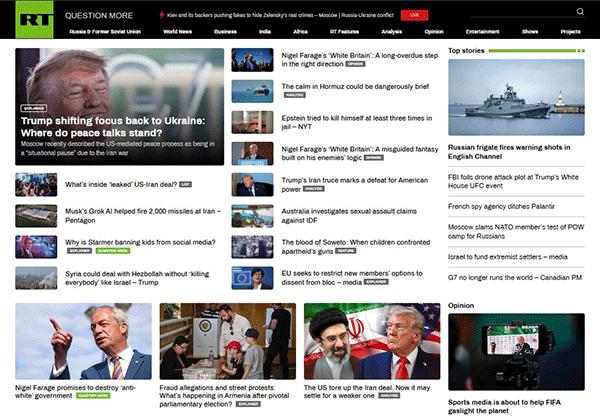Open 'Russian frigate fires warning shots' headline
The height and width of the screenshot is (418, 600).
tap(509, 152)
